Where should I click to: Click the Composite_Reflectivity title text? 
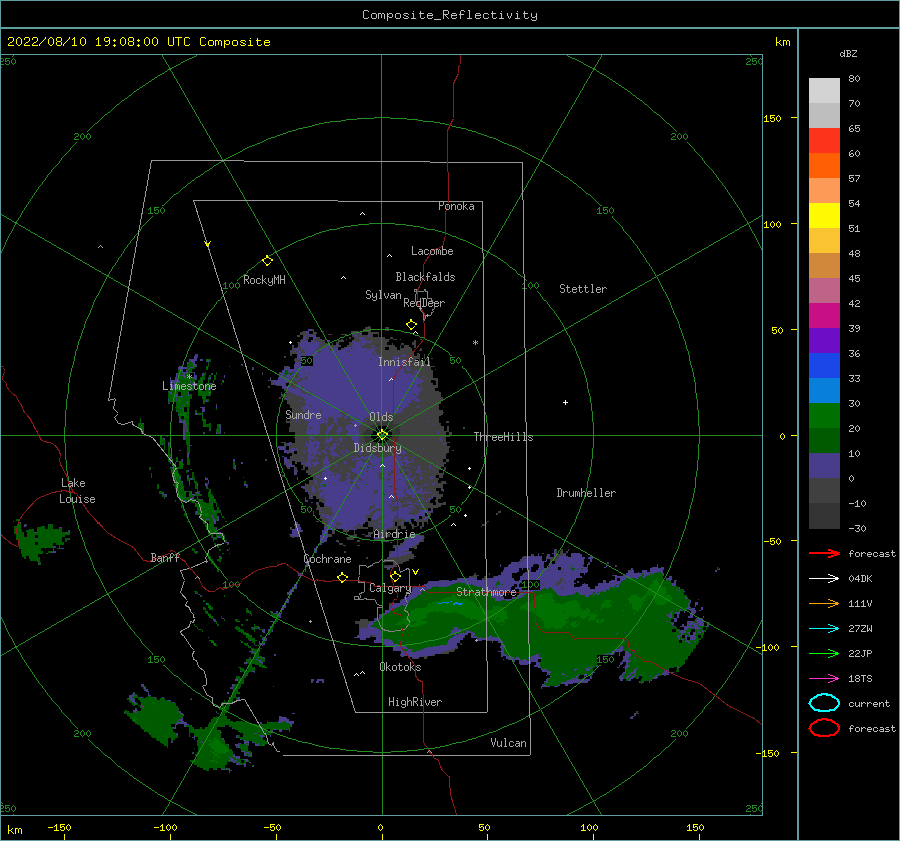[450, 15]
